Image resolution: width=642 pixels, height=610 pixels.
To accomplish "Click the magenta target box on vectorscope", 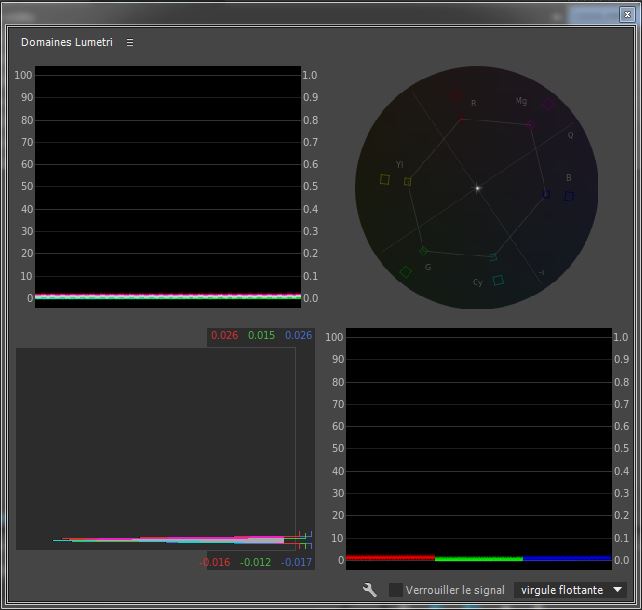I will 548,103.
